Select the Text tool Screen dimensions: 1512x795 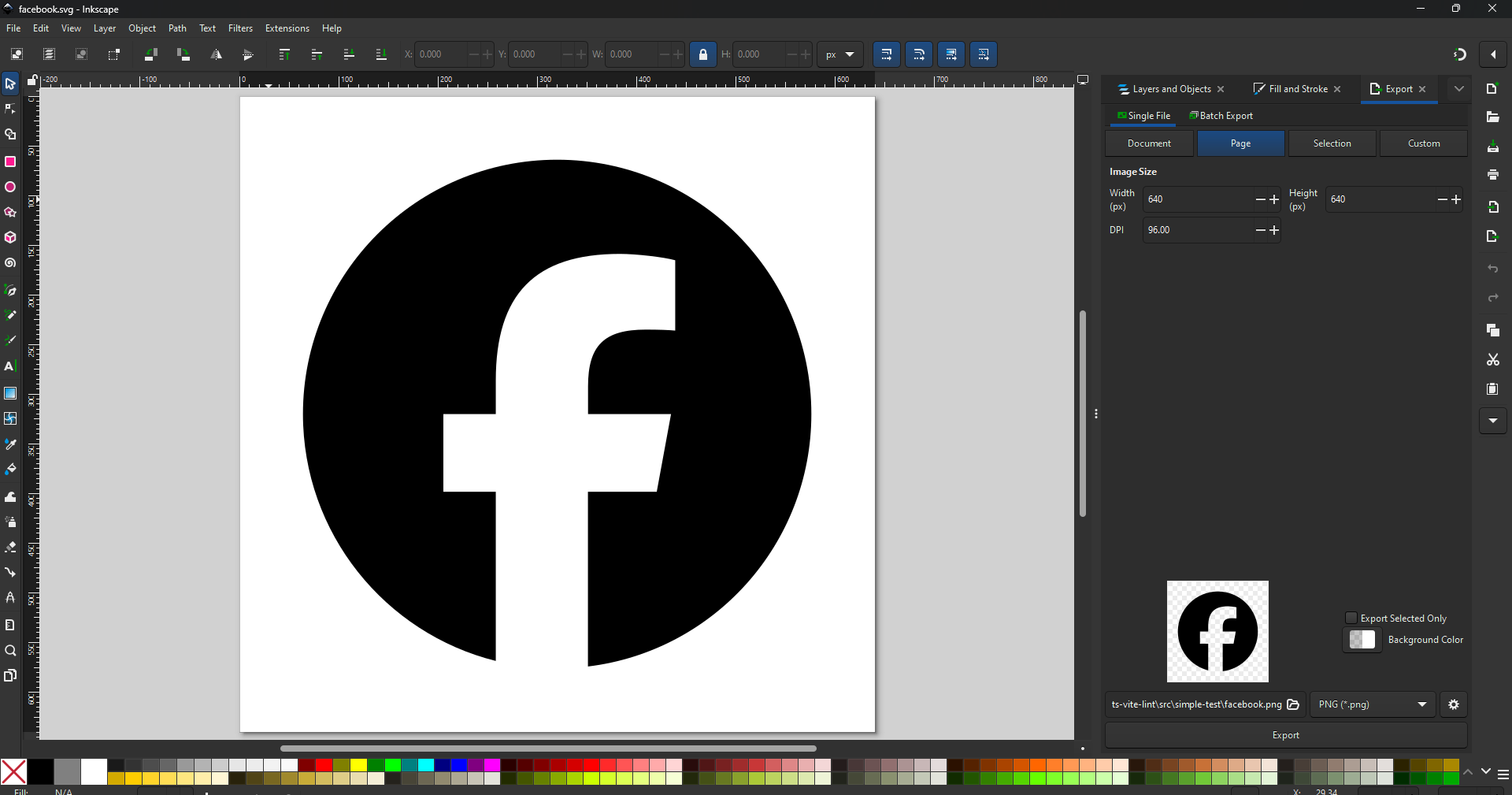10,366
